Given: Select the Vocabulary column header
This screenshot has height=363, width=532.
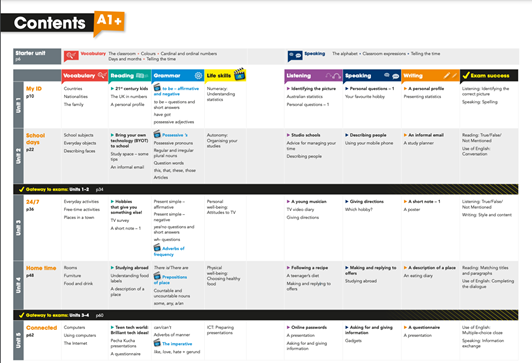Looking at the screenshot, I should pos(84,76).
